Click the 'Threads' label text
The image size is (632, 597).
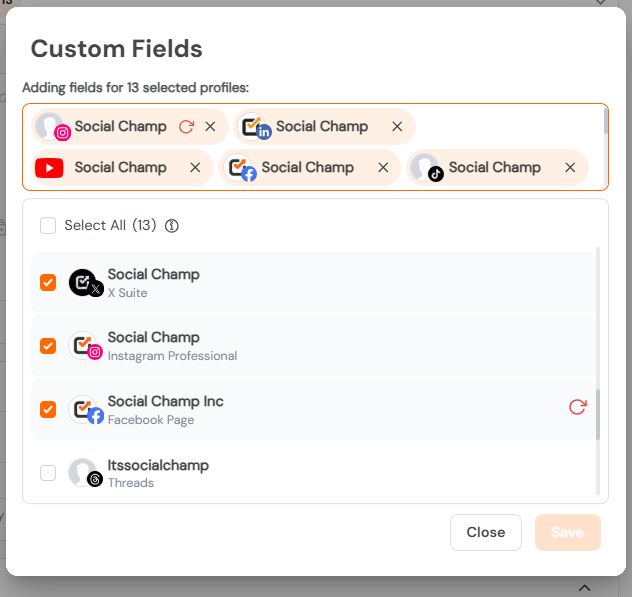pos(131,483)
